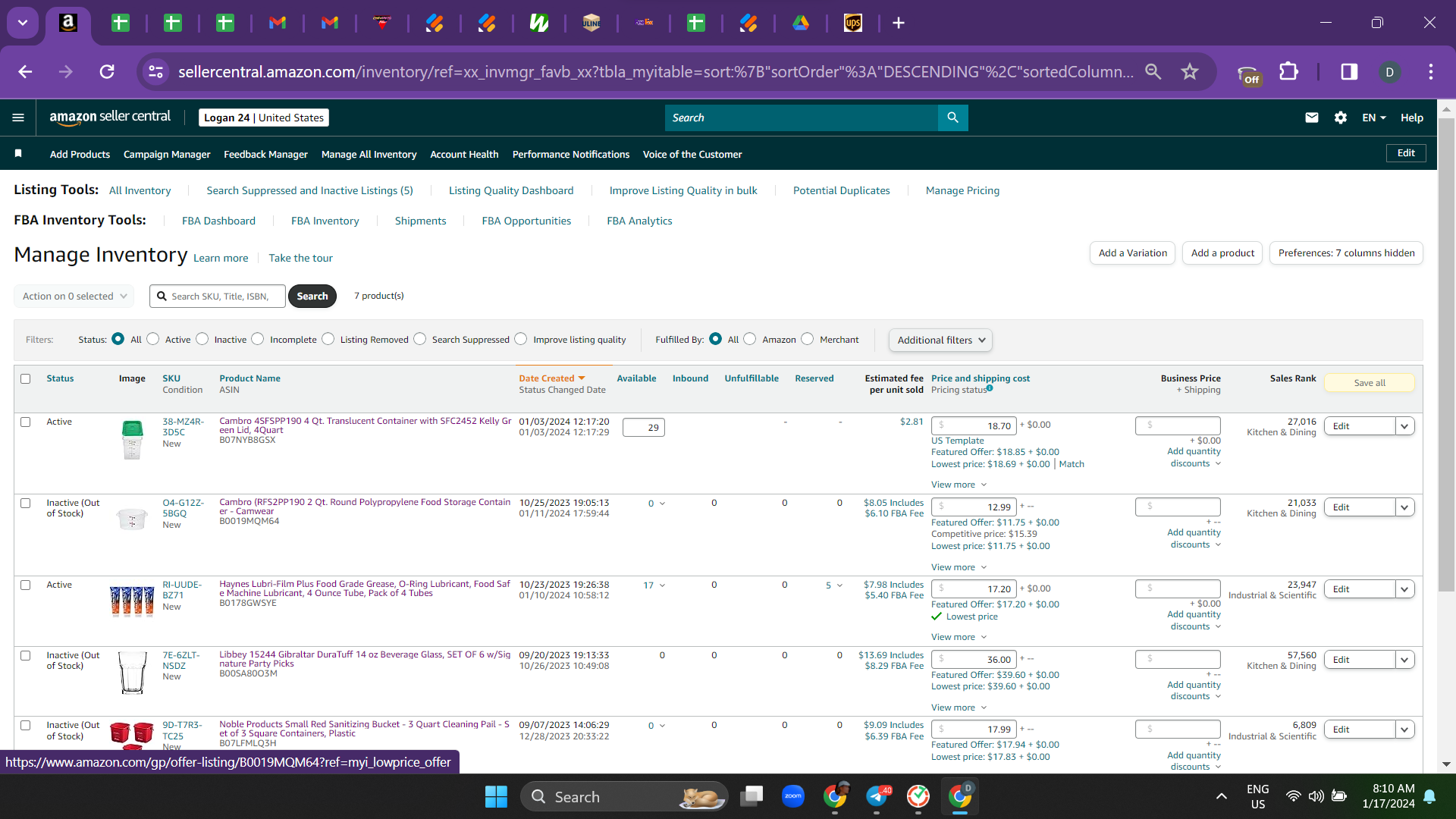Click the browser zoom magnifier icon

[1153, 71]
